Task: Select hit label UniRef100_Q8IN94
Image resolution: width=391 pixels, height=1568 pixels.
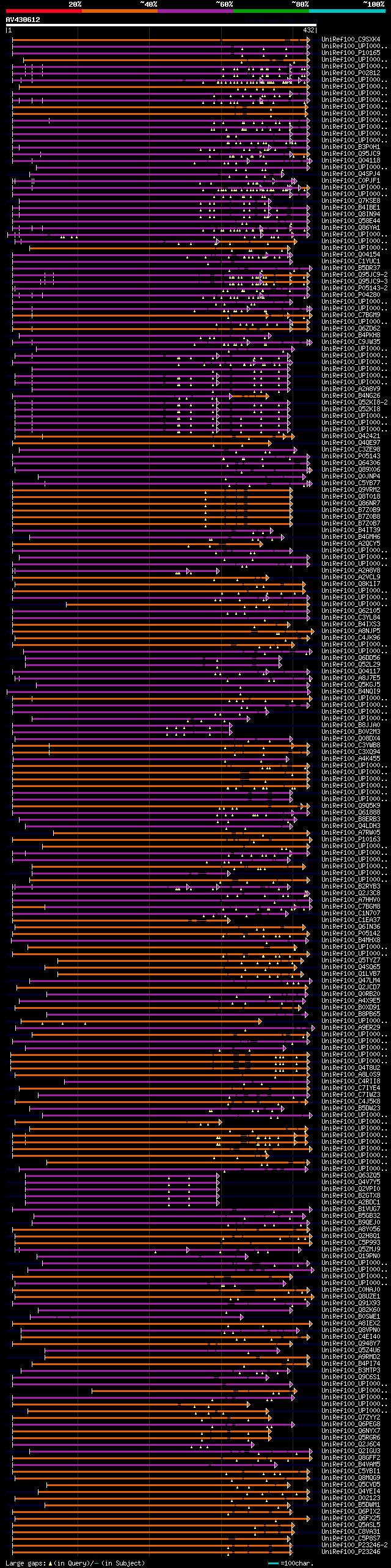Action: pos(351,214)
